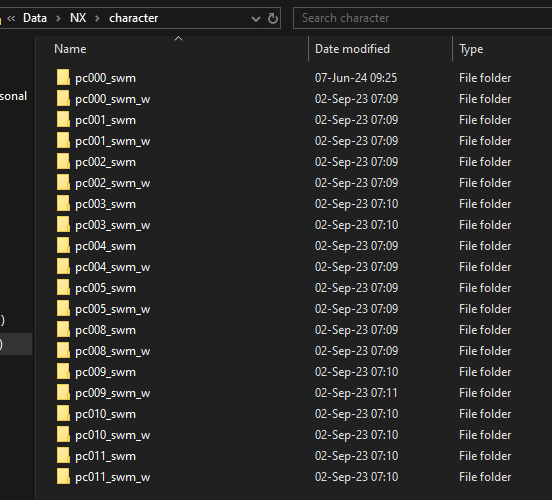Open the chevron menu after Data
Image resolution: width=552 pixels, height=500 pixels.
pos(58,18)
